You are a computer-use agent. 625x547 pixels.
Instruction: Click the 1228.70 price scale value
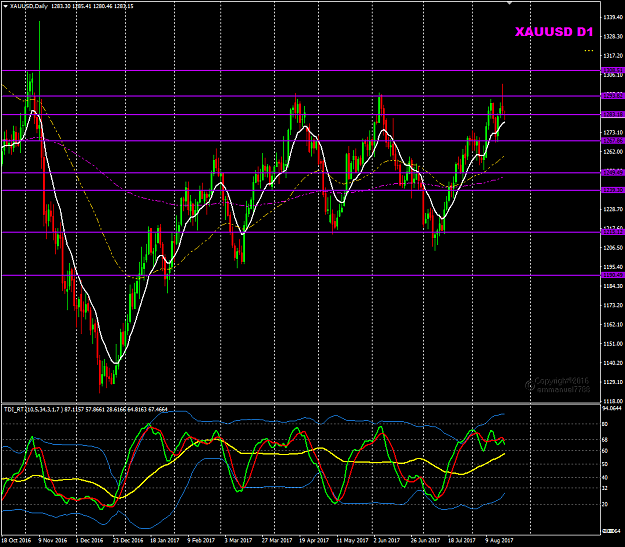click(613, 209)
